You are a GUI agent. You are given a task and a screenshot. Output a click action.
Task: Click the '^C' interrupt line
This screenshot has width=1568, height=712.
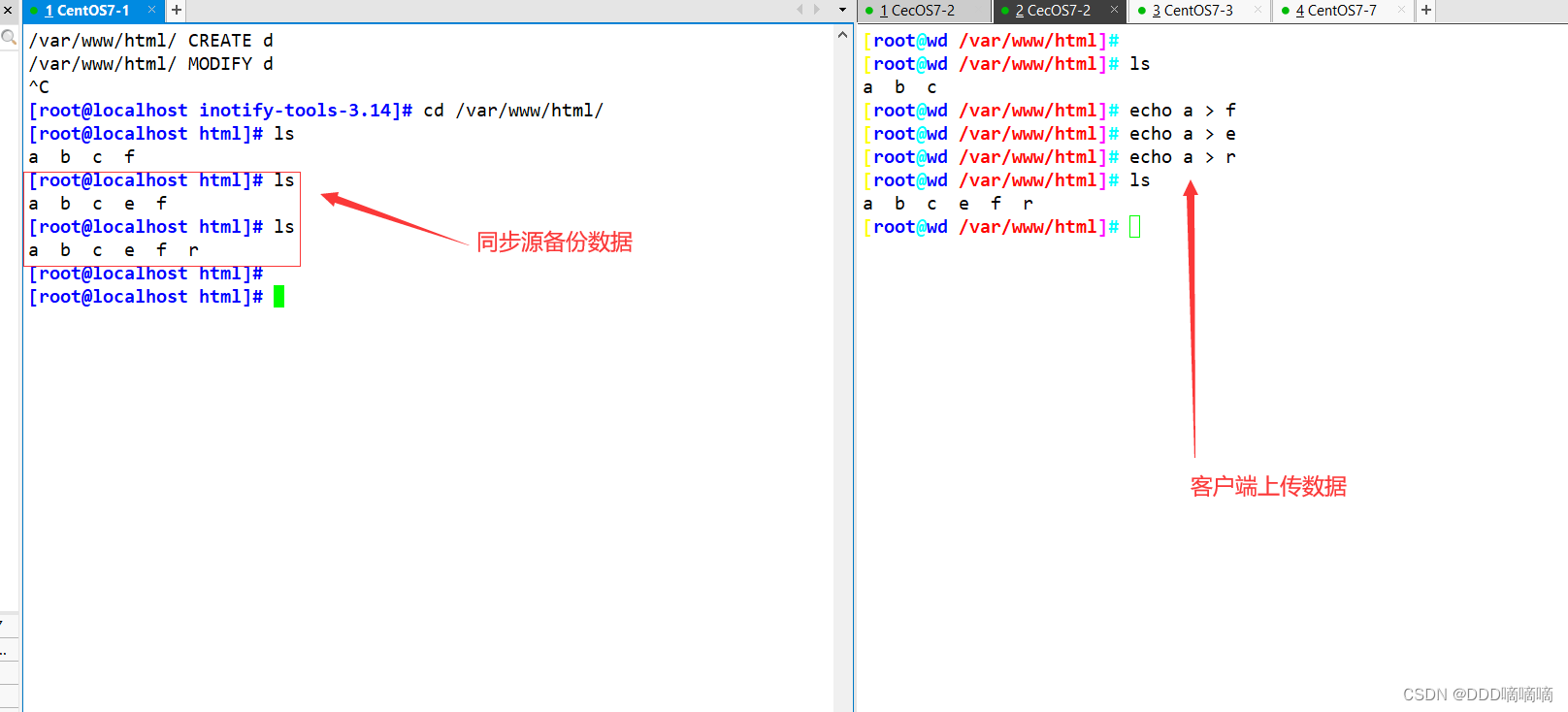(39, 87)
